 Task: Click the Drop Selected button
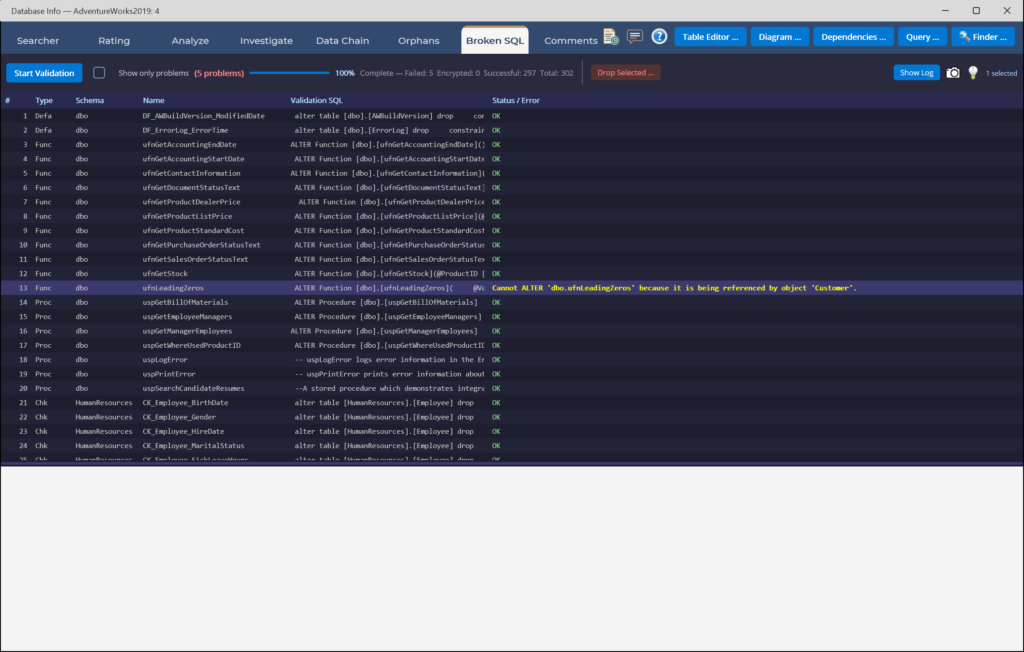(625, 73)
